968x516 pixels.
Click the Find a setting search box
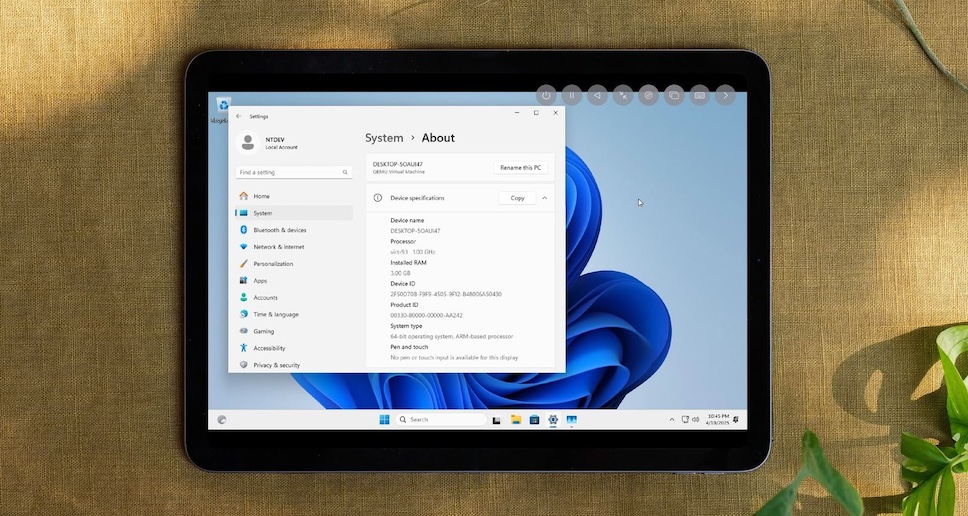(294, 172)
